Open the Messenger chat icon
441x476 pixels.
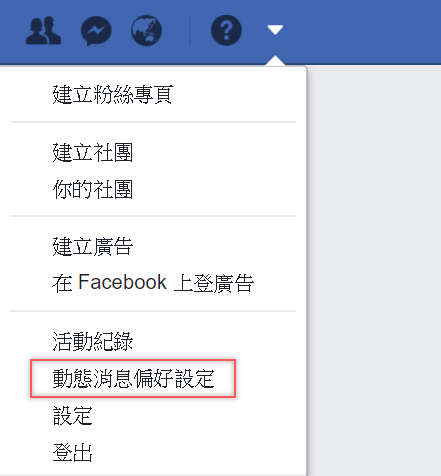pyautogui.click(x=96, y=31)
